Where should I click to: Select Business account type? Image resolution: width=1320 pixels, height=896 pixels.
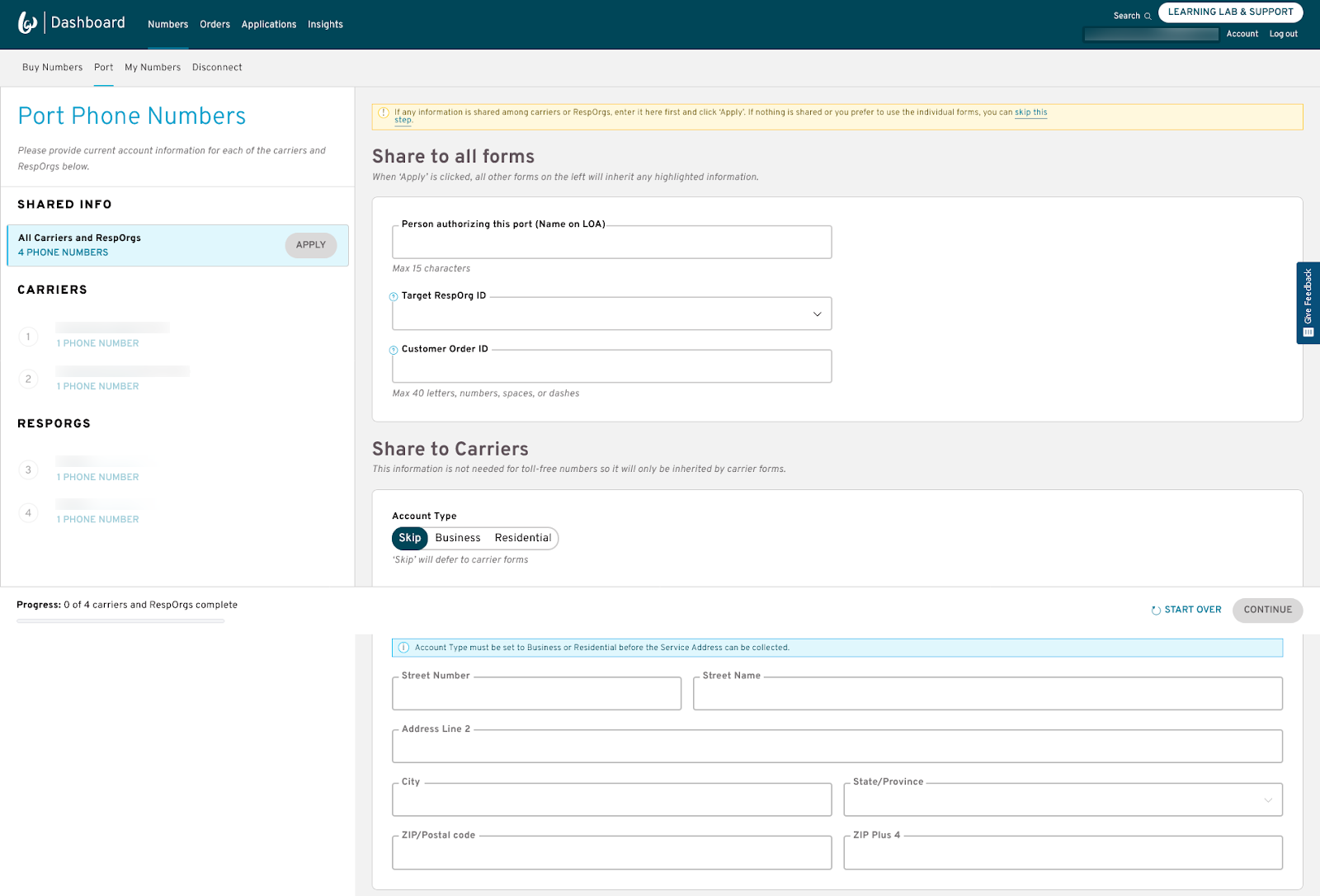click(x=458, y=538)
